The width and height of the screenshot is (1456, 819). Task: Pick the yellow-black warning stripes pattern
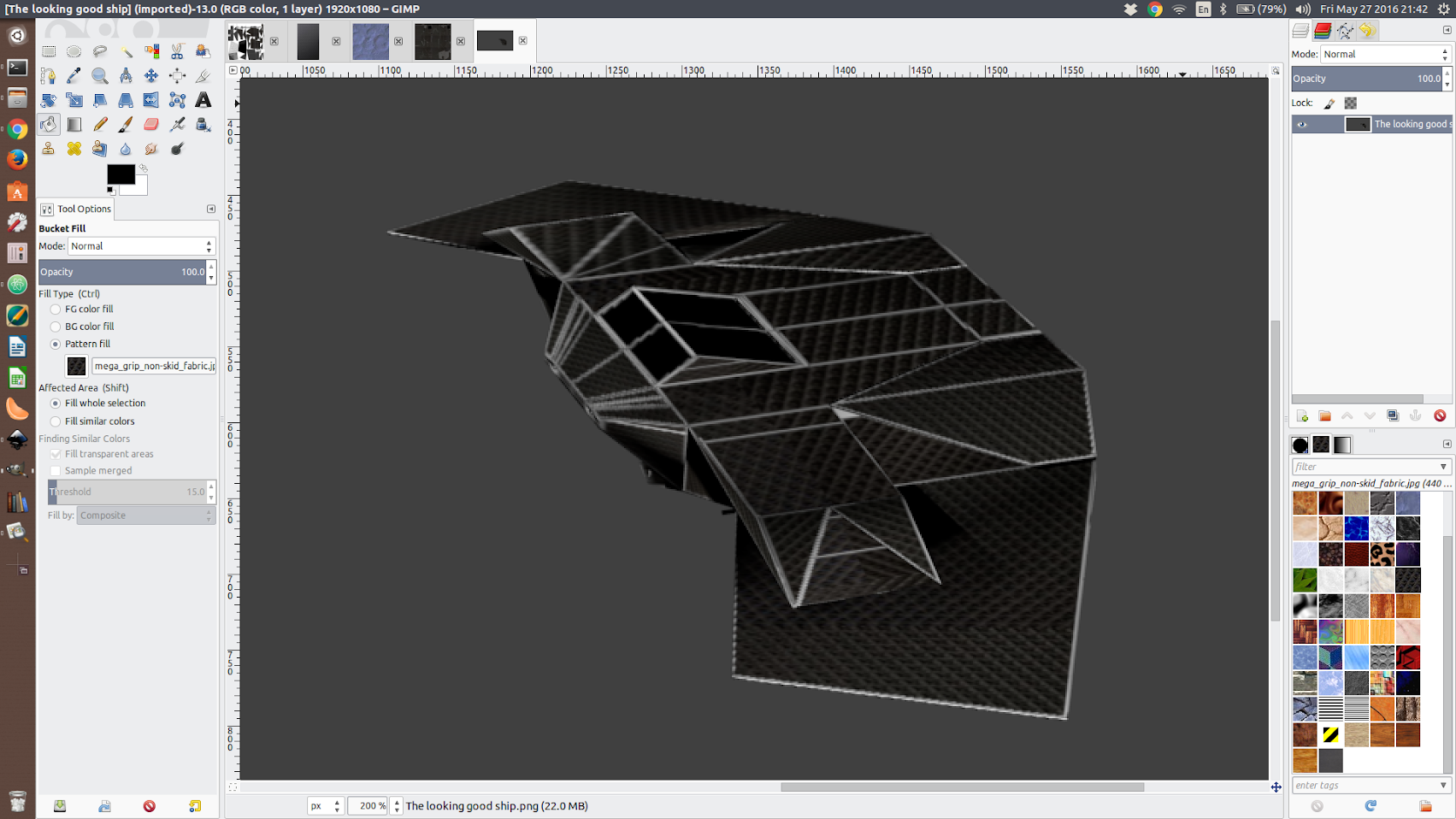(x=1330, y=735)
